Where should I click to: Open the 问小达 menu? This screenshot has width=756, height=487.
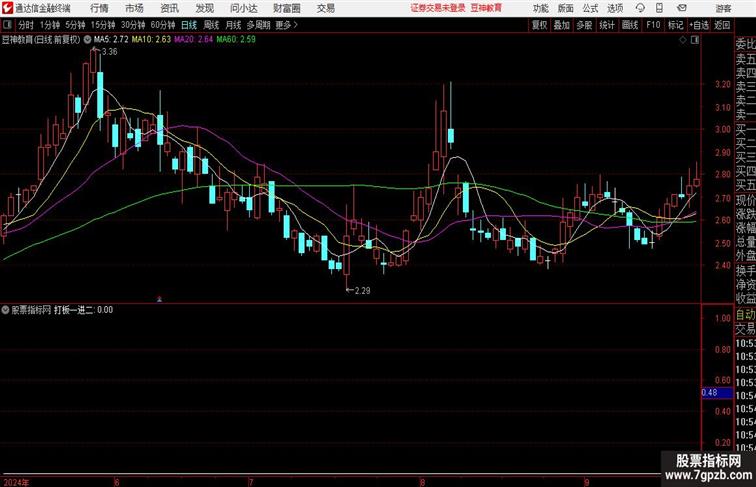(243, 8)
